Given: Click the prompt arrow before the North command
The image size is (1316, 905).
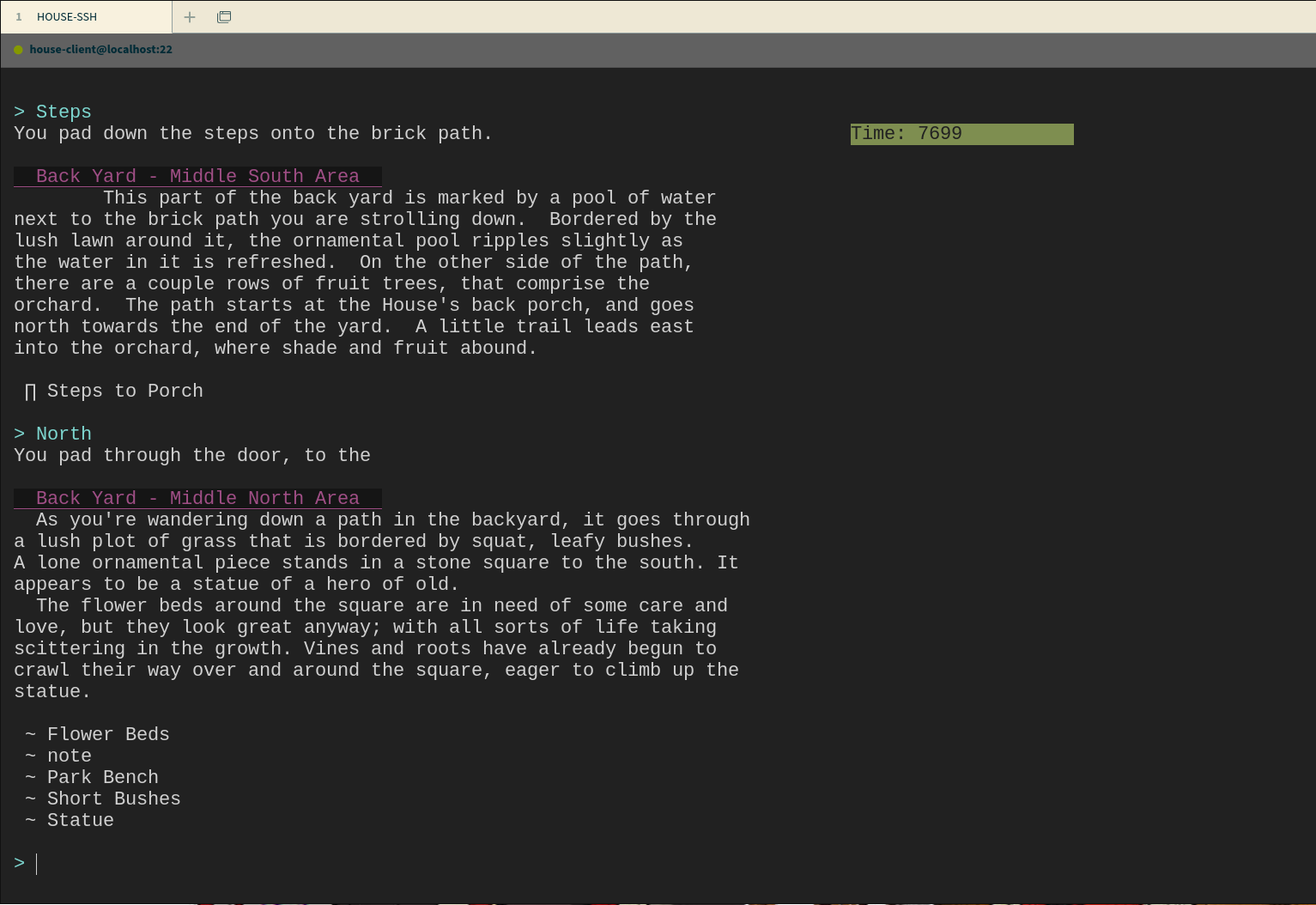Looking at the screenshot, I should (20, 434).
